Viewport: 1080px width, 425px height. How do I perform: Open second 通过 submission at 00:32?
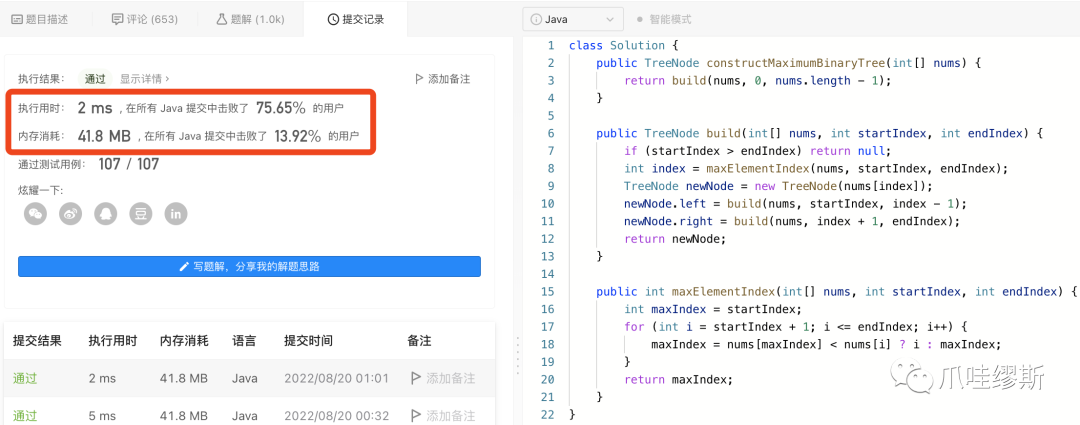pyautogui.click(x=25, y=415)
